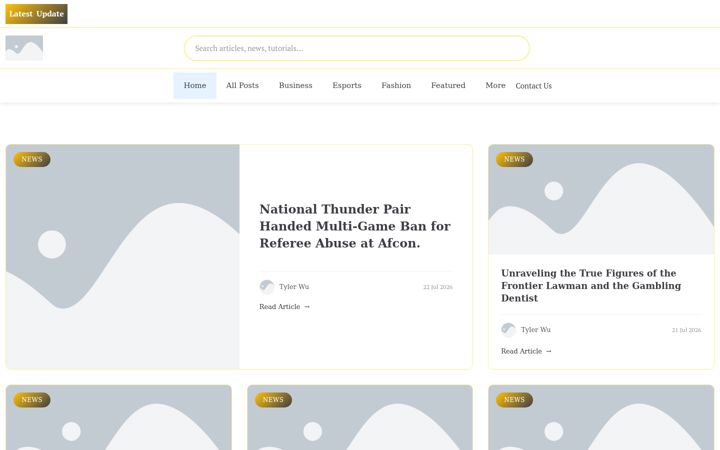Expand the More menu
Viewport: 720px width, 450px height.
coord(495,85)
